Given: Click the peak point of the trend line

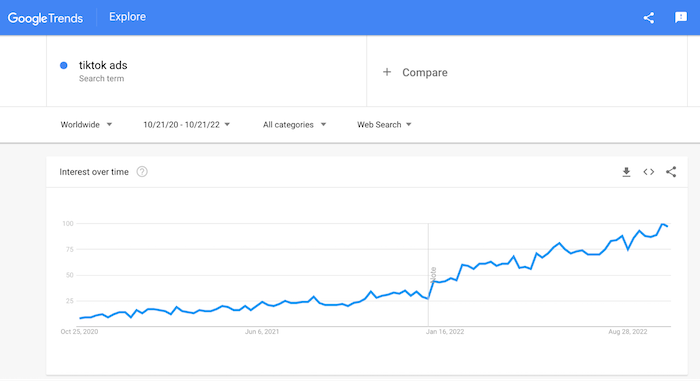Looking at the screenshot, I should 663,224.
